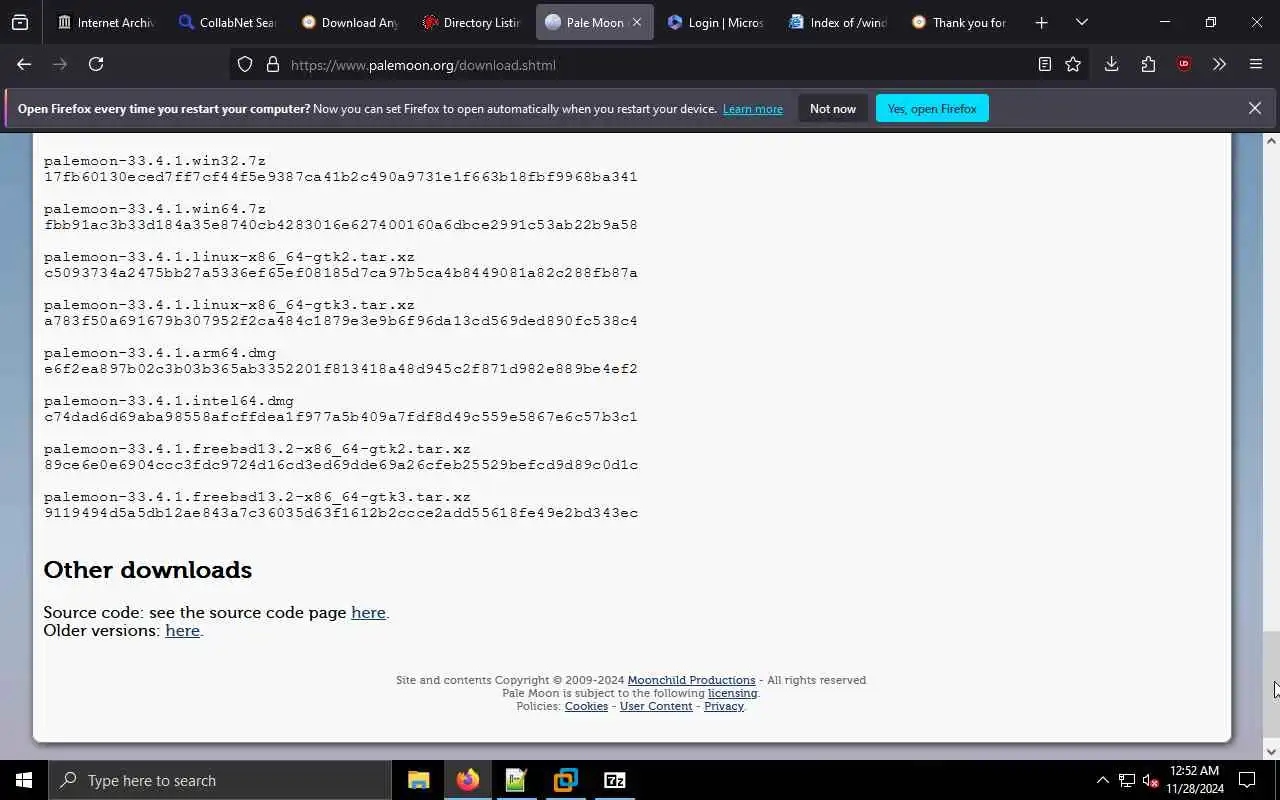Go back to the previous page
This screenshot has width=1280, height=800.
coord(24,64)
